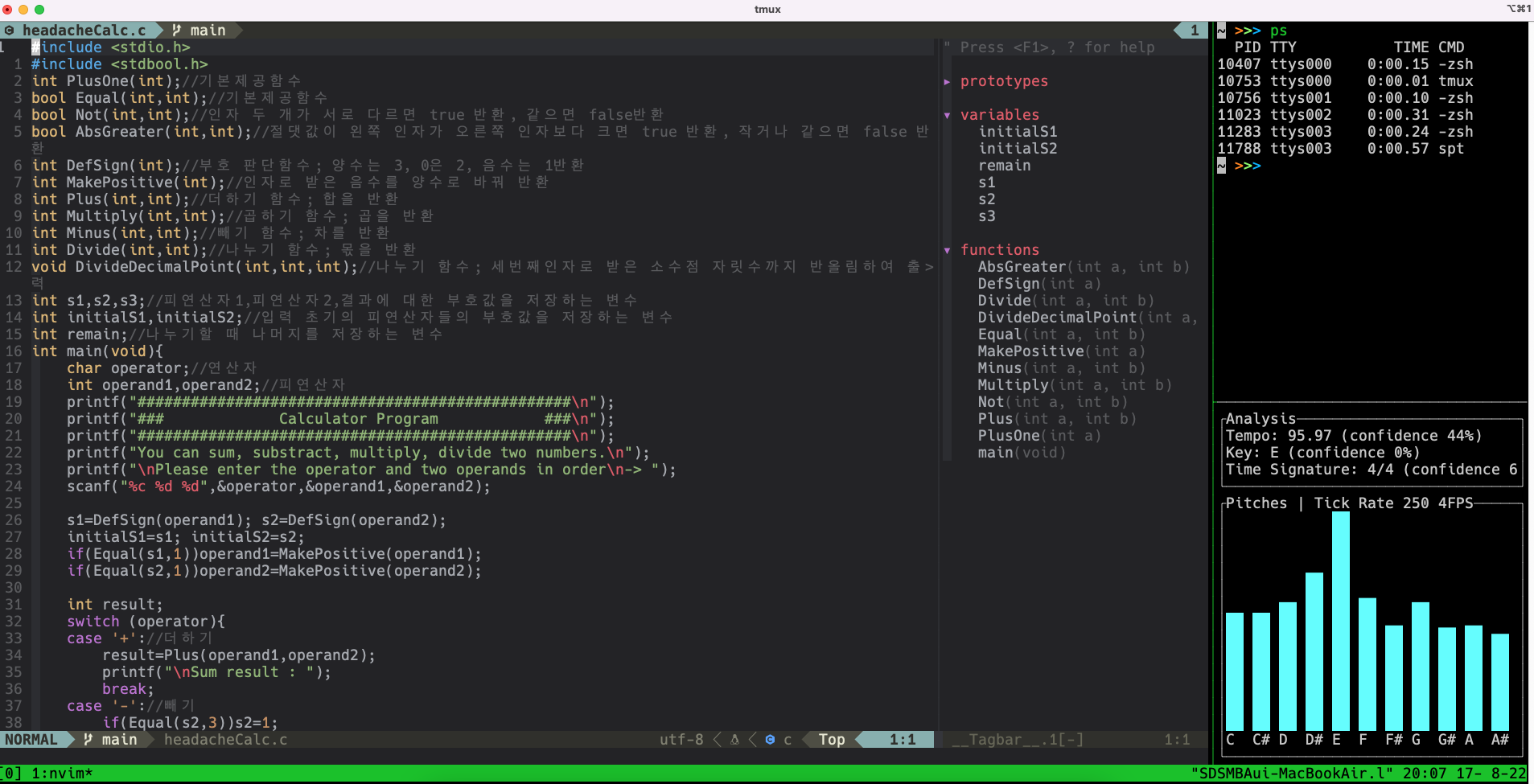Click the Top scroll position indicator
The height and width of the screenshot is (784, 1534).
(x=832, y=740)
